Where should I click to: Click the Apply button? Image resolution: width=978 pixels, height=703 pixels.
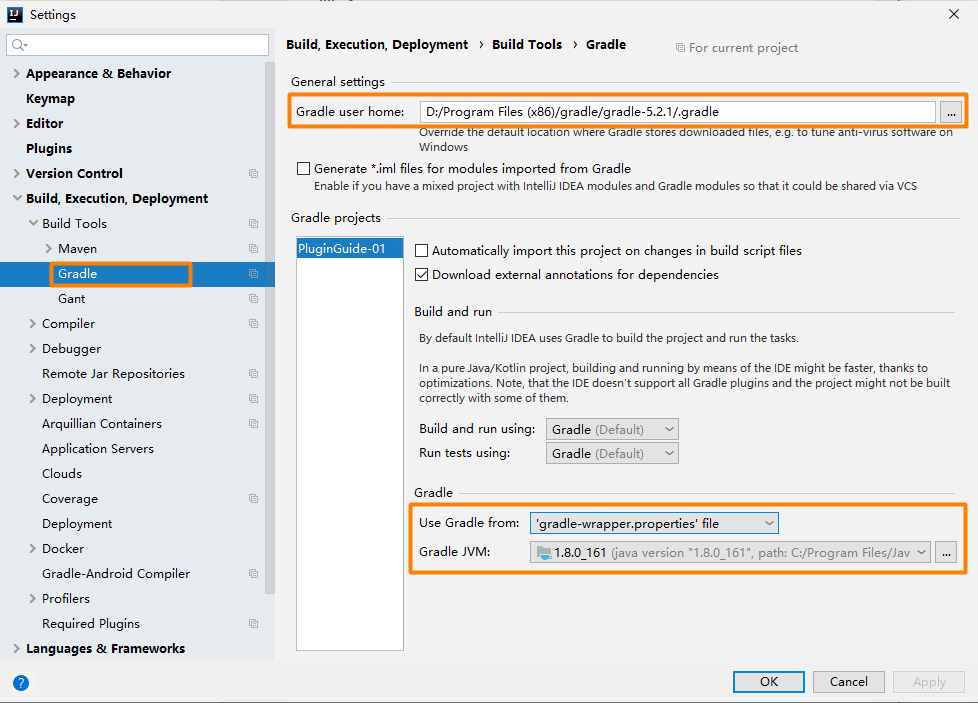point(929,682)
